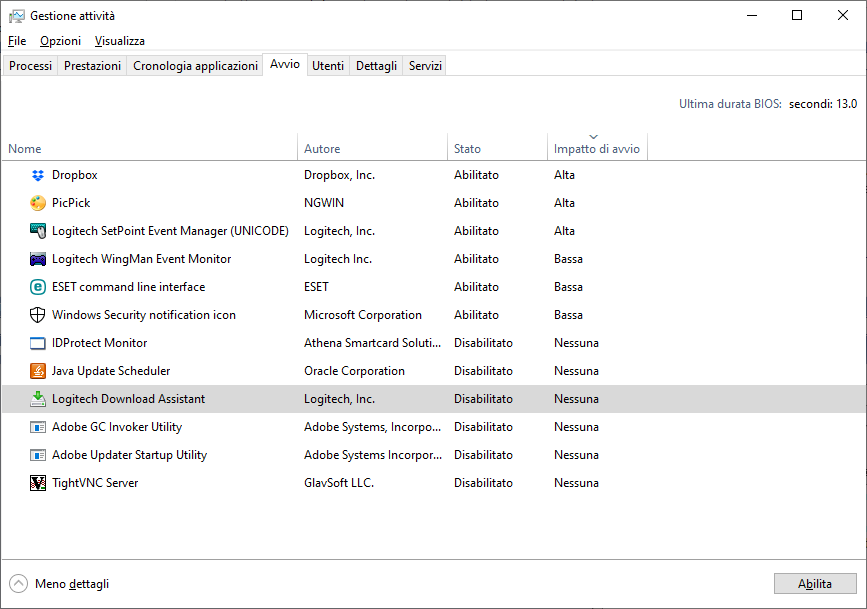
Task: Click the Java Update Scheduler icon
Action: (x=38, y=371)
